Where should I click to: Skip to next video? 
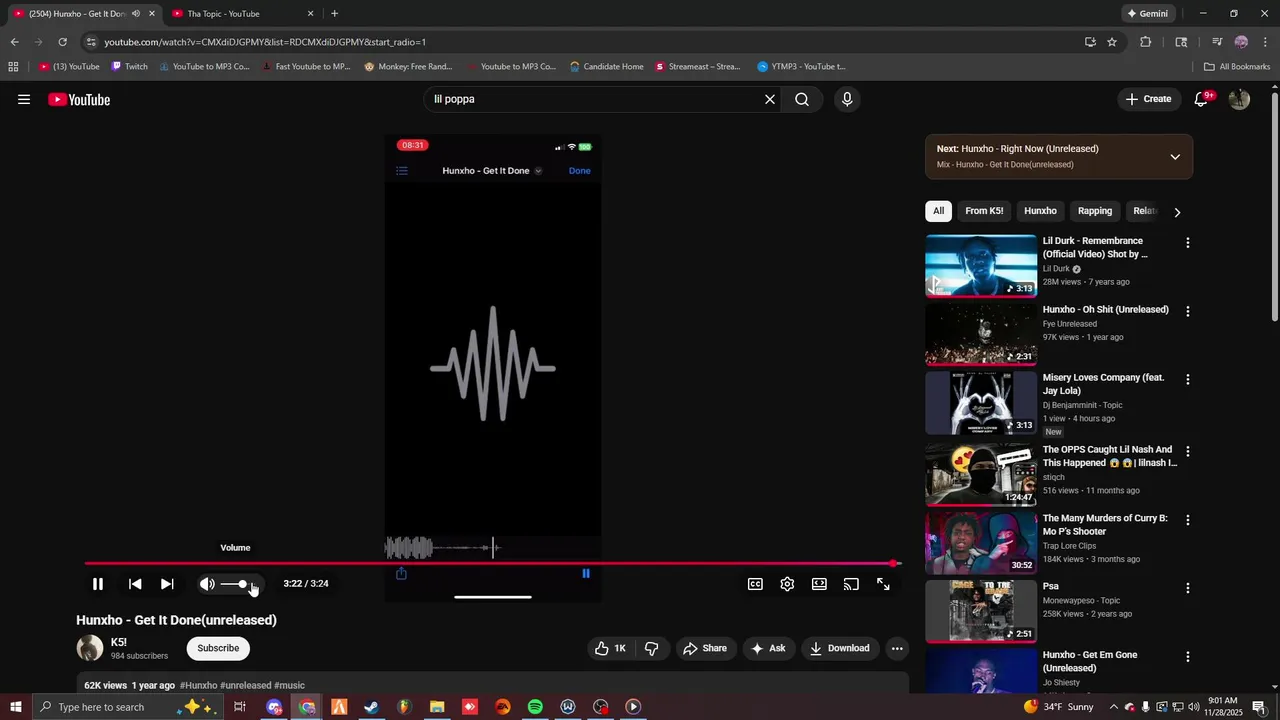click(x=167, y=584)
